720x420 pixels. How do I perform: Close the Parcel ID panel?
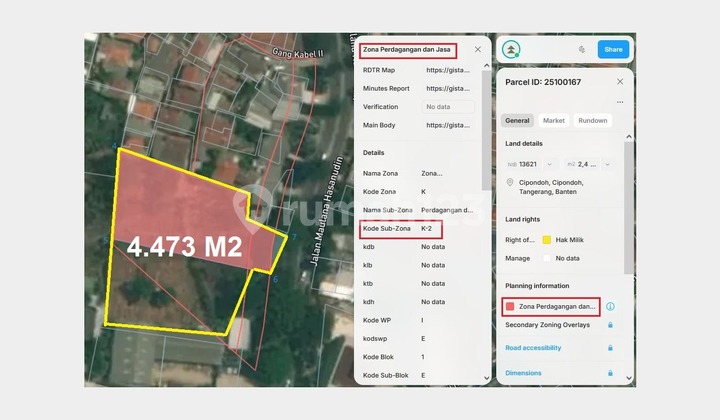point(620,82)
